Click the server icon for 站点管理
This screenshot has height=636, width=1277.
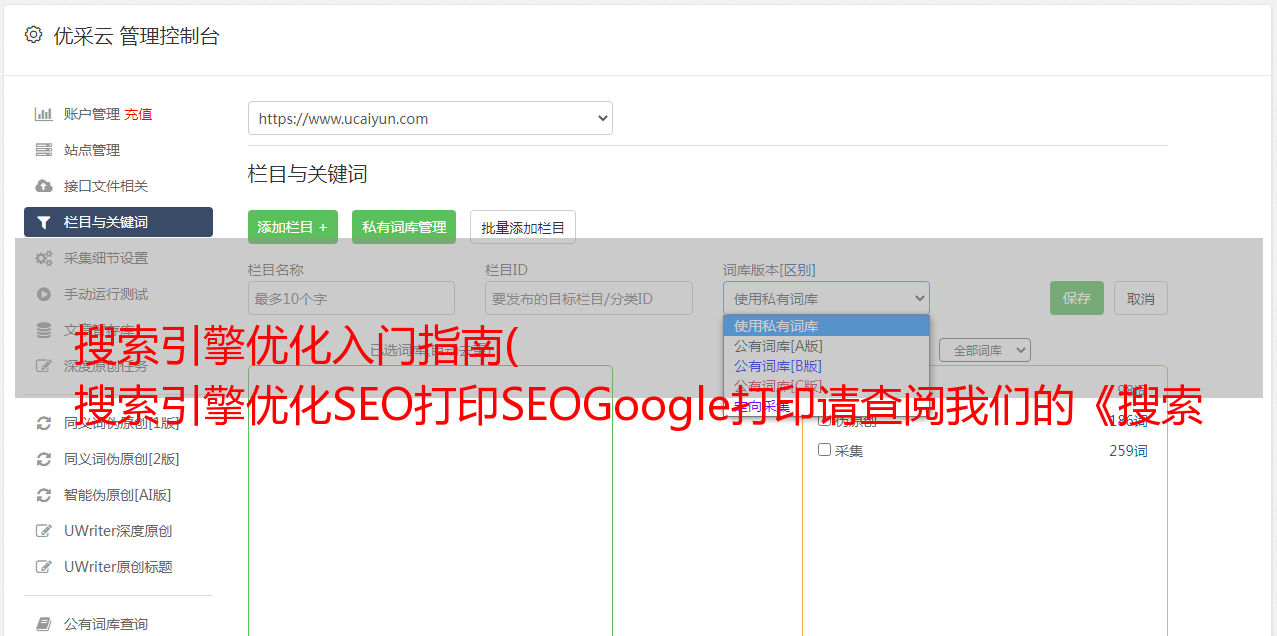click(44, 150)
